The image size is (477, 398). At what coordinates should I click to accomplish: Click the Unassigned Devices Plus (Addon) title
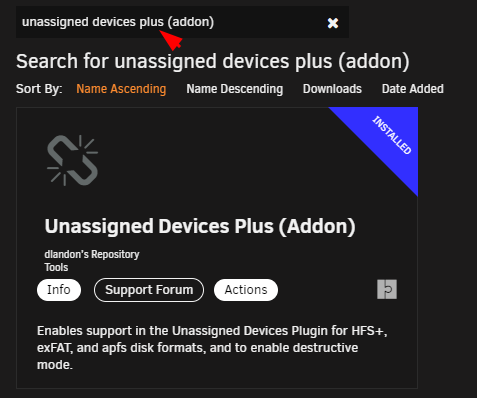click(x=200, y=226)
